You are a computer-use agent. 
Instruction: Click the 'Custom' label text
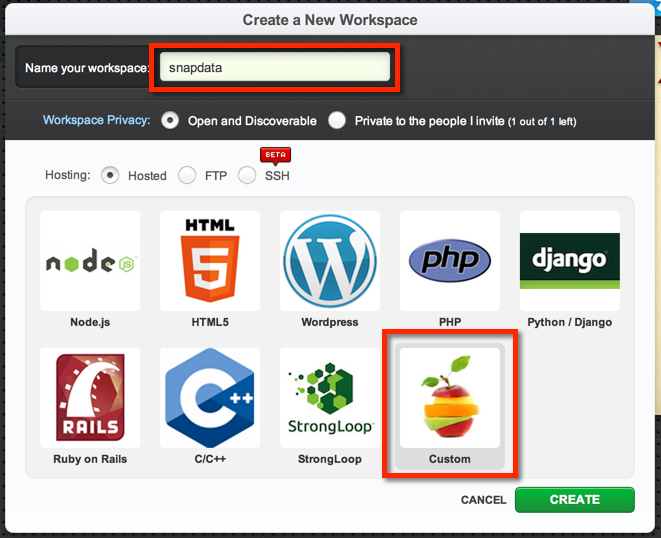coord(450,459)
